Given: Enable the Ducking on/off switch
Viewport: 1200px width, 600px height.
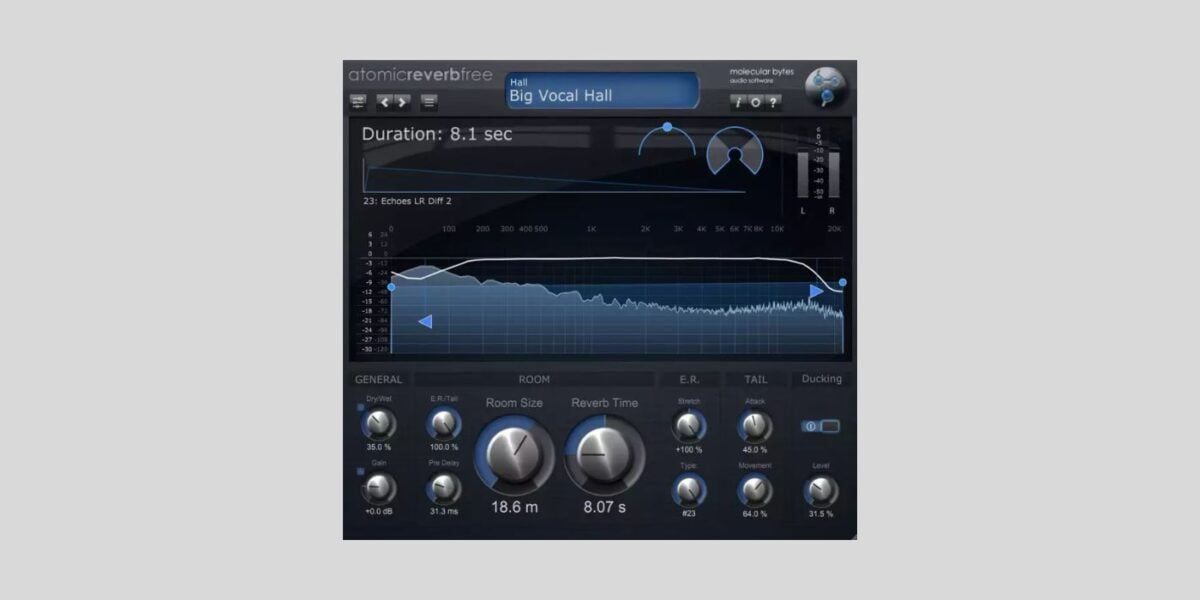Looking at the screenshot, I should (818, 427).
